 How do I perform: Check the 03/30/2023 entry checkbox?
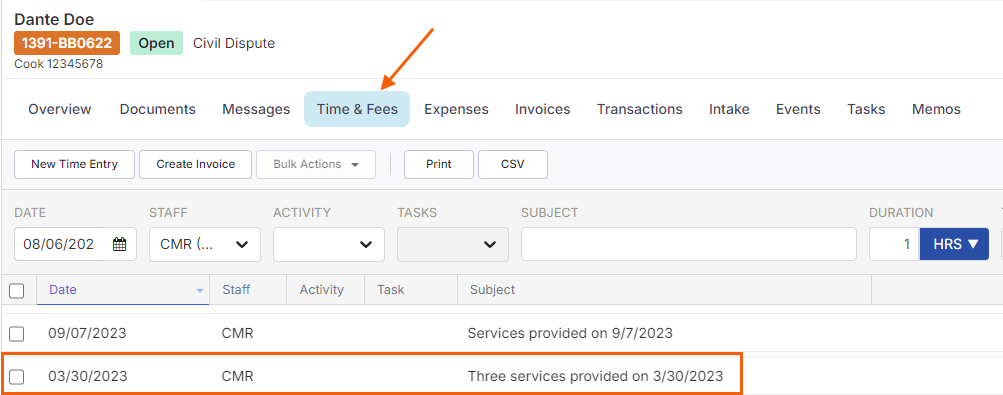point(17,377)
